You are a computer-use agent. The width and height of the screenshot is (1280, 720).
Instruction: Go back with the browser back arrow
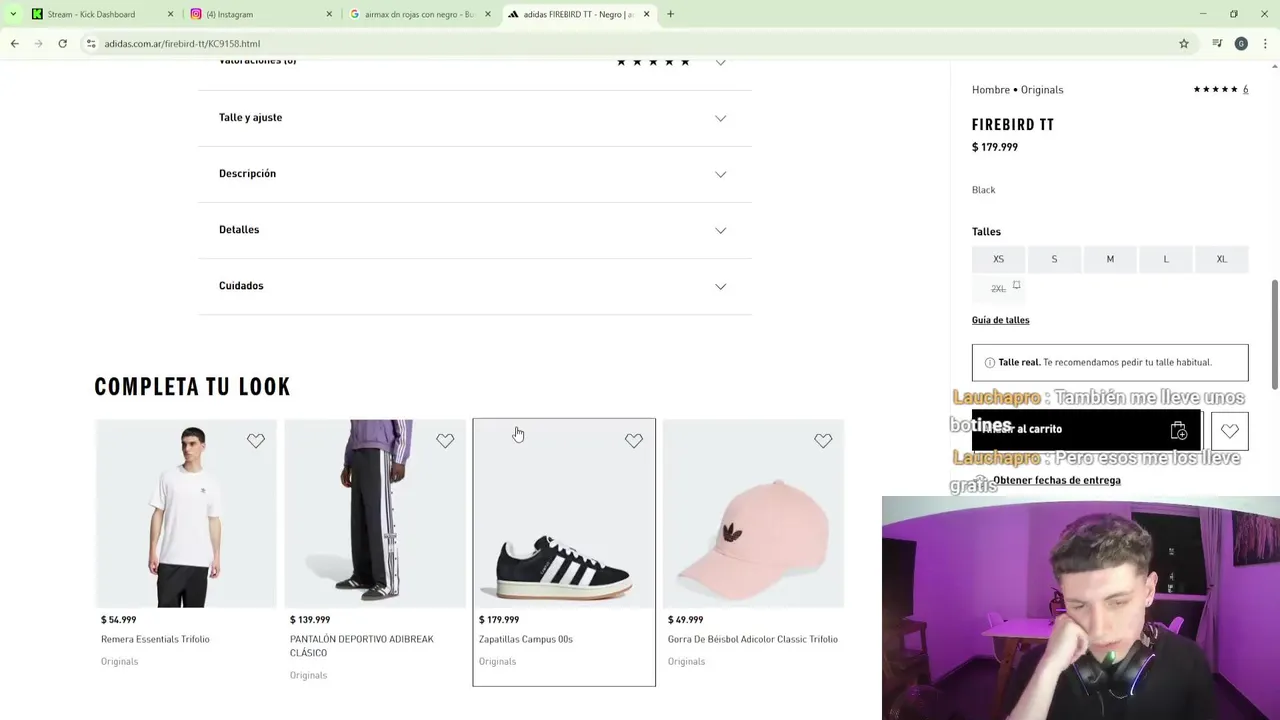coord(14,43)
